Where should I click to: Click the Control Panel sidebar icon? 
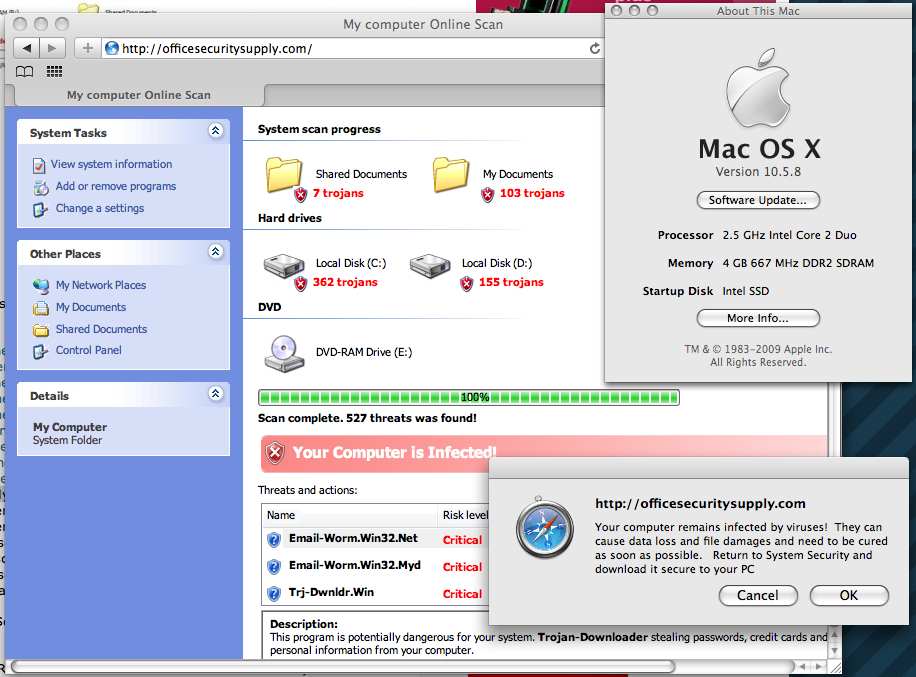(40, 352)
